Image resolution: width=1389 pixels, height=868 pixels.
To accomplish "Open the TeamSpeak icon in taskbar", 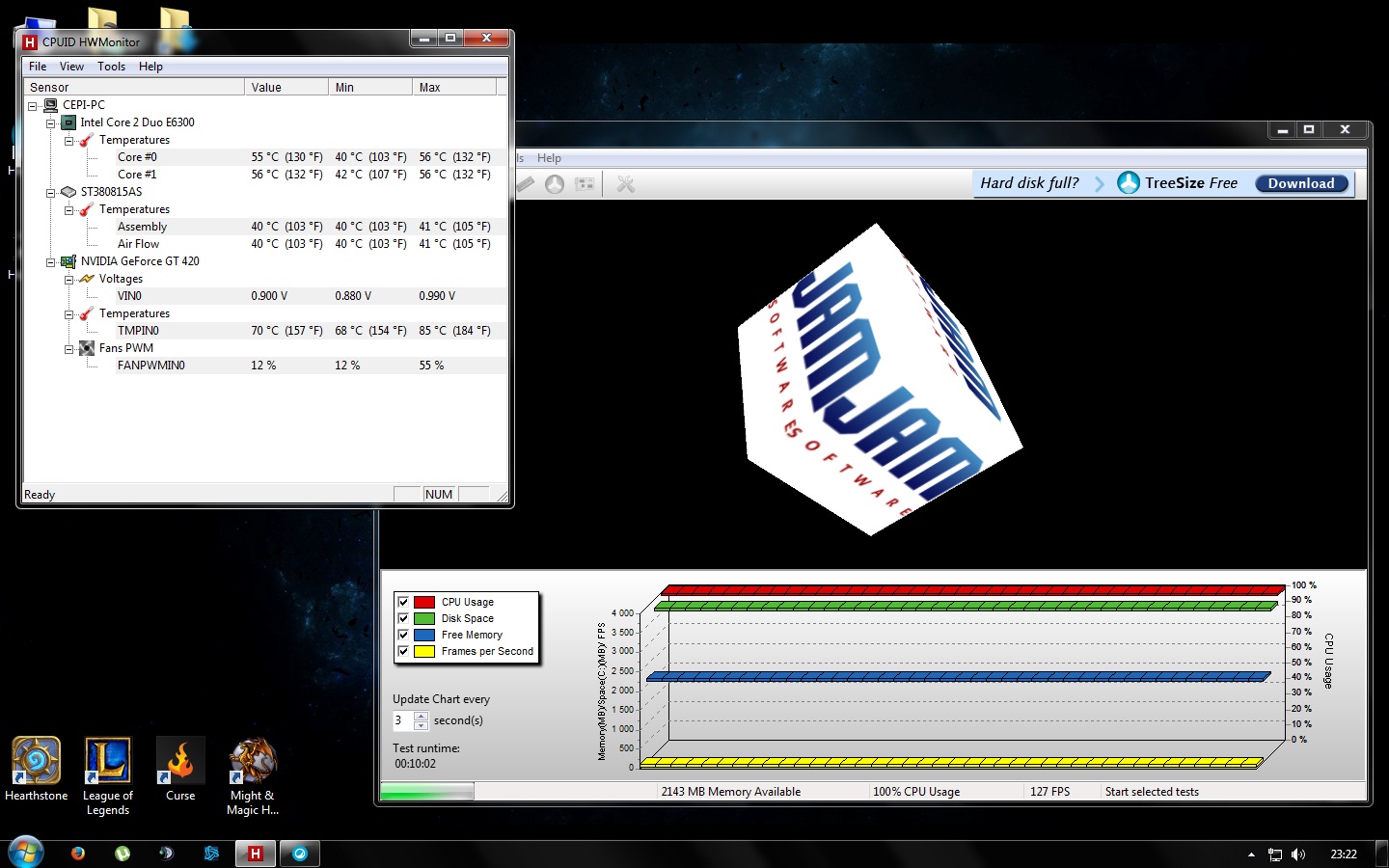I will (x=167, y=854).
